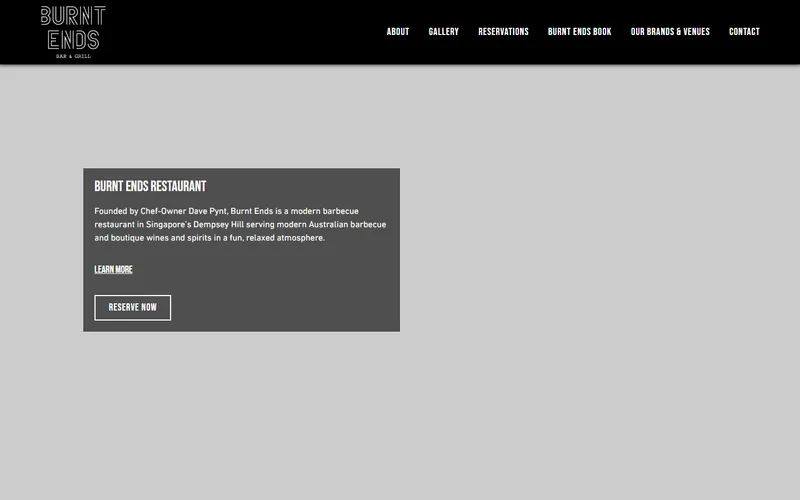Screen dimensions: 800x500
Task: Click the Burnt Ends Bar & Grill logo
Action: [73, 32]
